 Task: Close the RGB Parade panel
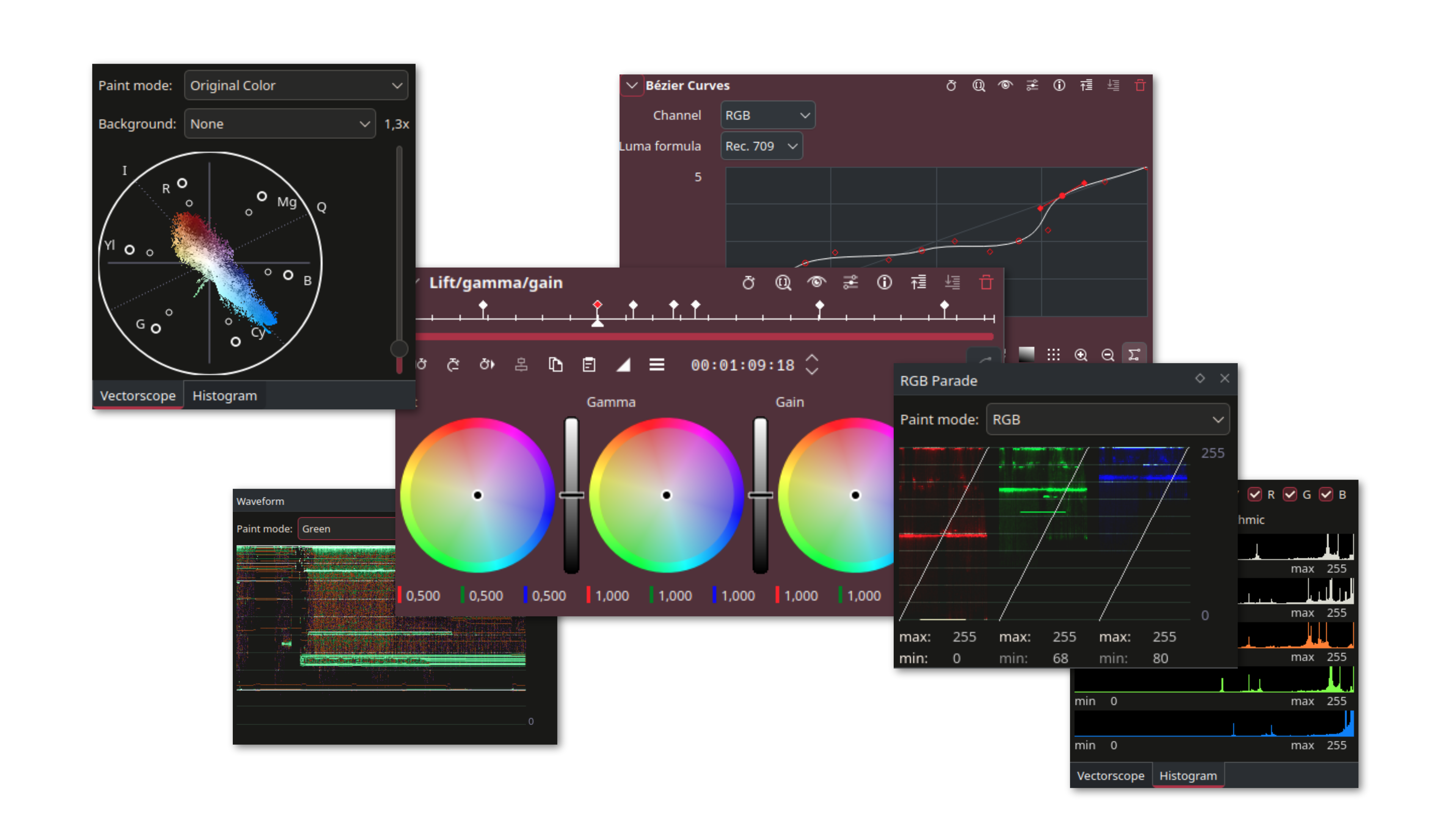click(x=1224, y=378)
